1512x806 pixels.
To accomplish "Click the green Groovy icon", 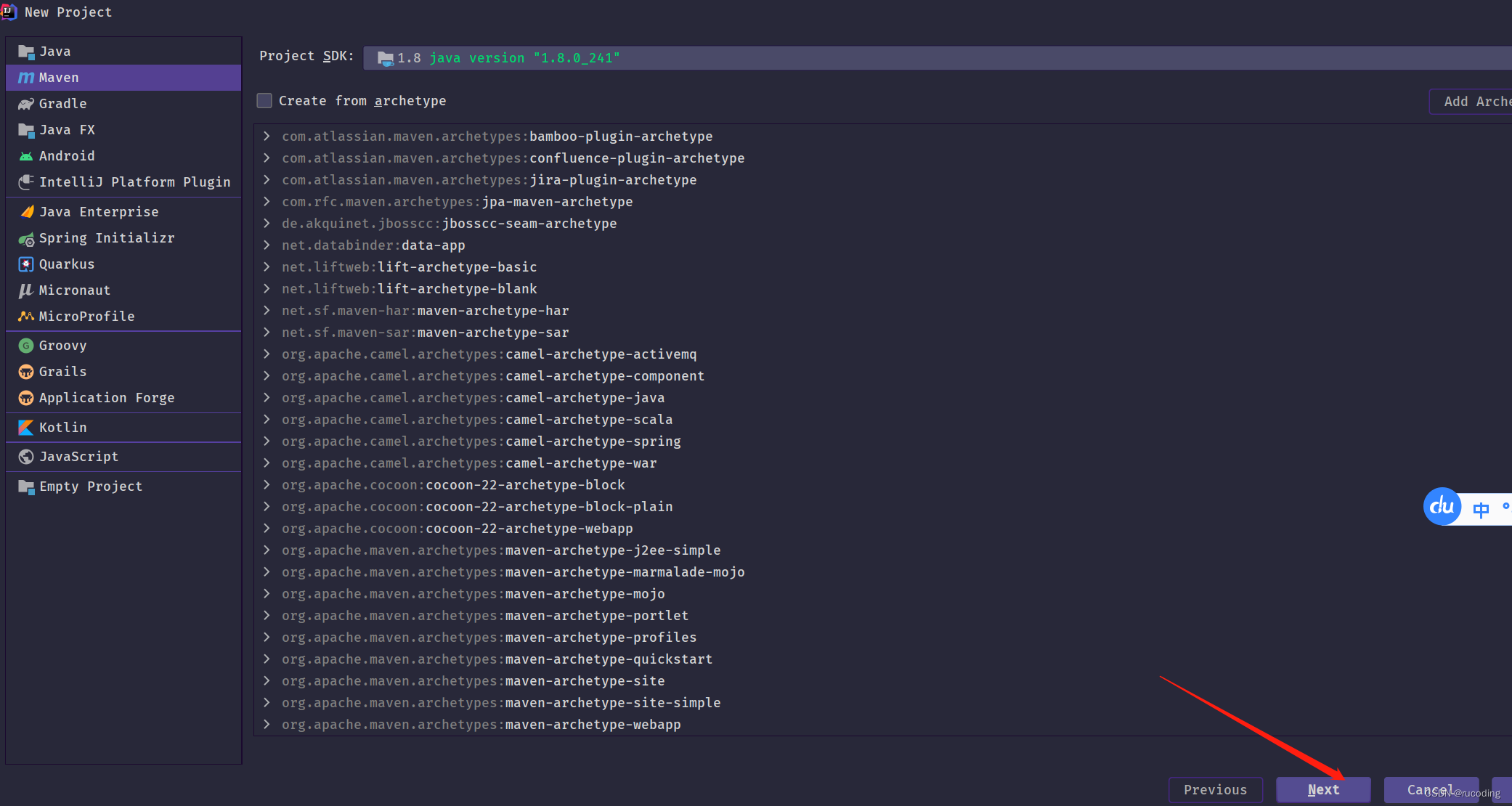I will [x=26, y=346].
